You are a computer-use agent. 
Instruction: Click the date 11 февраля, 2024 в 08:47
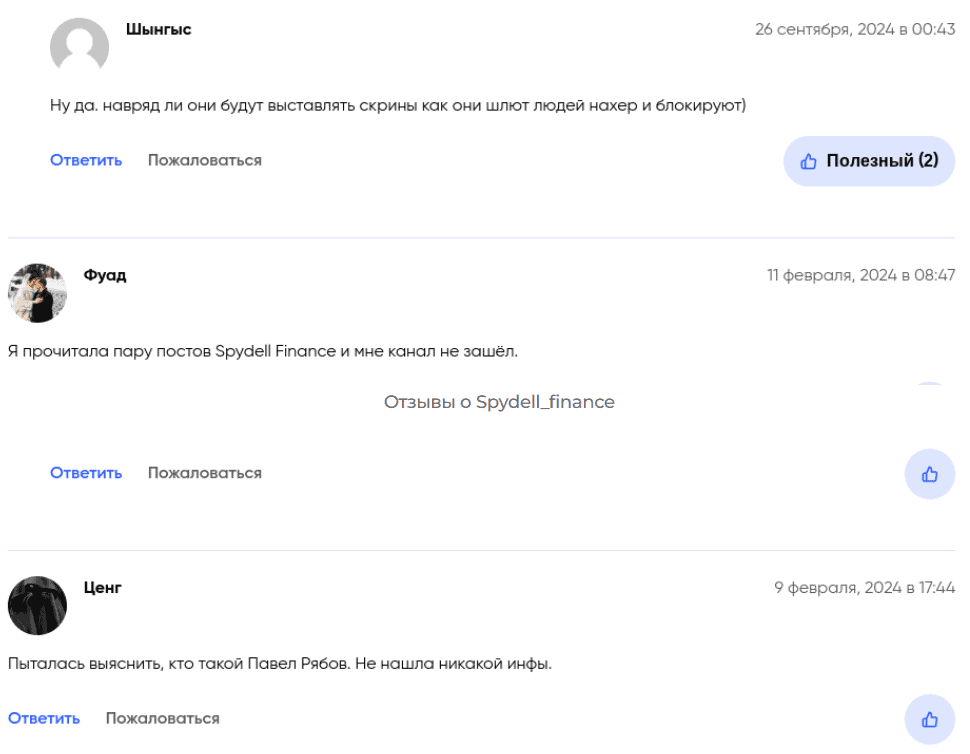point(861,275)
